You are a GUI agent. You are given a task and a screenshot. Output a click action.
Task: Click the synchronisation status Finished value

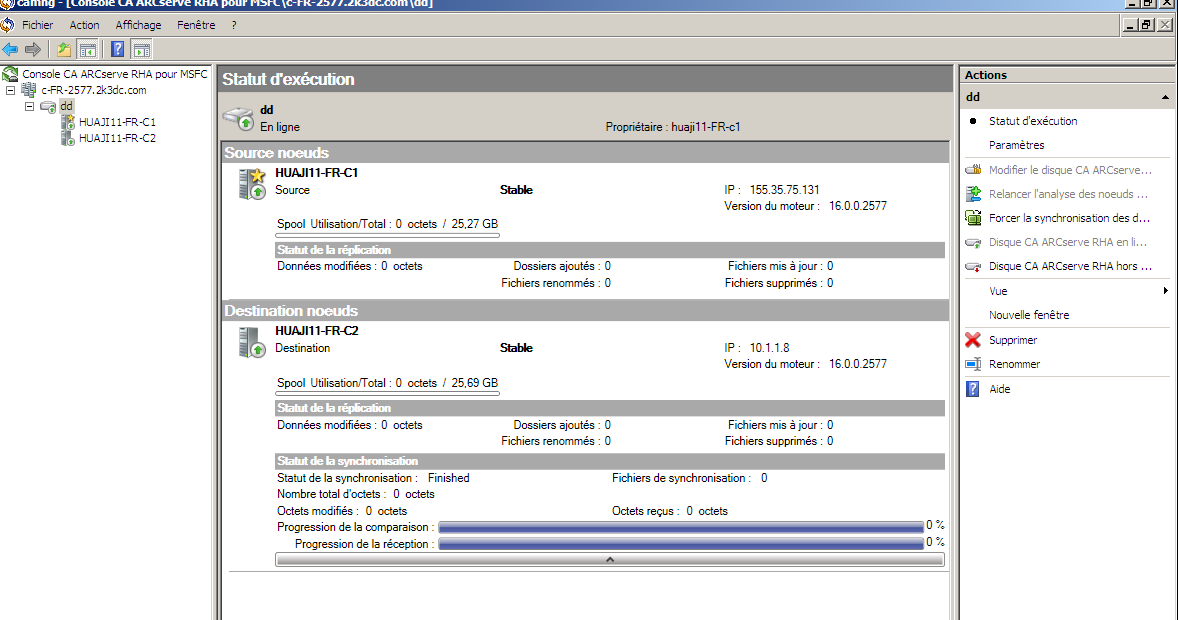[x=449, y=478]
